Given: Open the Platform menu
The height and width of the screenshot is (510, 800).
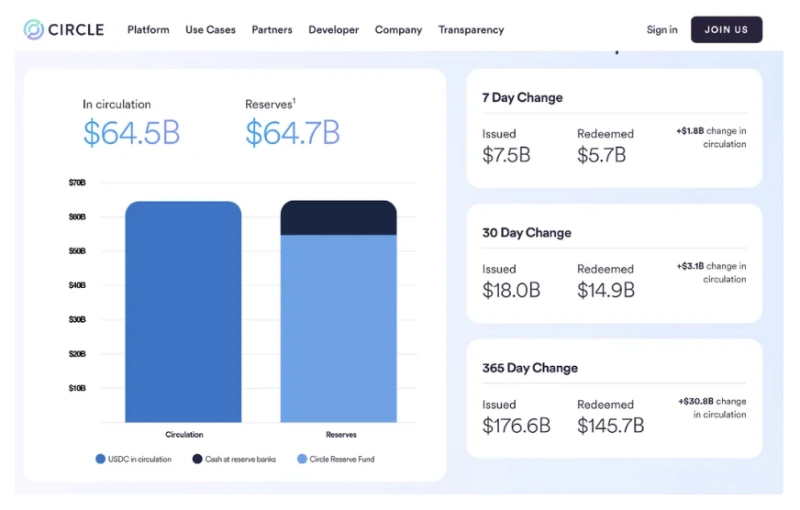Looking at the screenshot, I should point(148,30).
